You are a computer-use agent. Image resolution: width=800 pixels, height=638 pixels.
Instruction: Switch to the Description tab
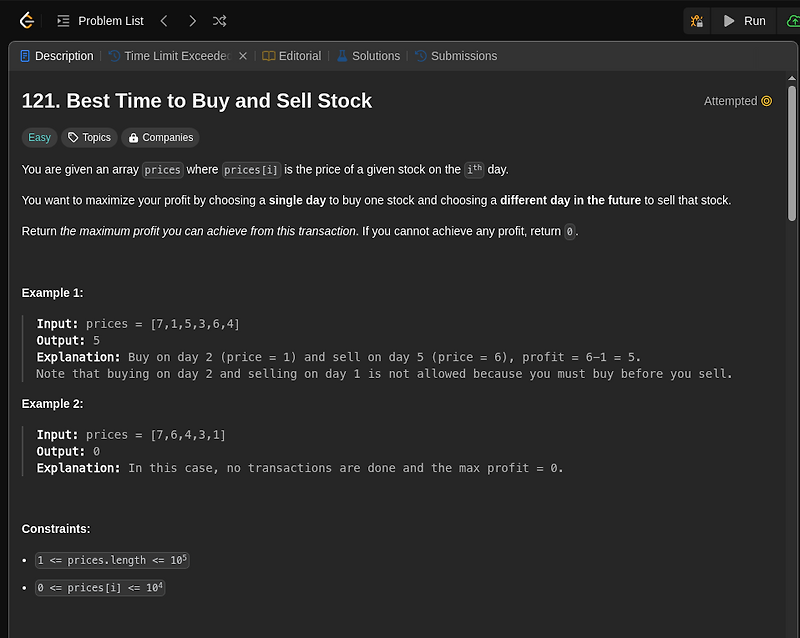[56, 56]
